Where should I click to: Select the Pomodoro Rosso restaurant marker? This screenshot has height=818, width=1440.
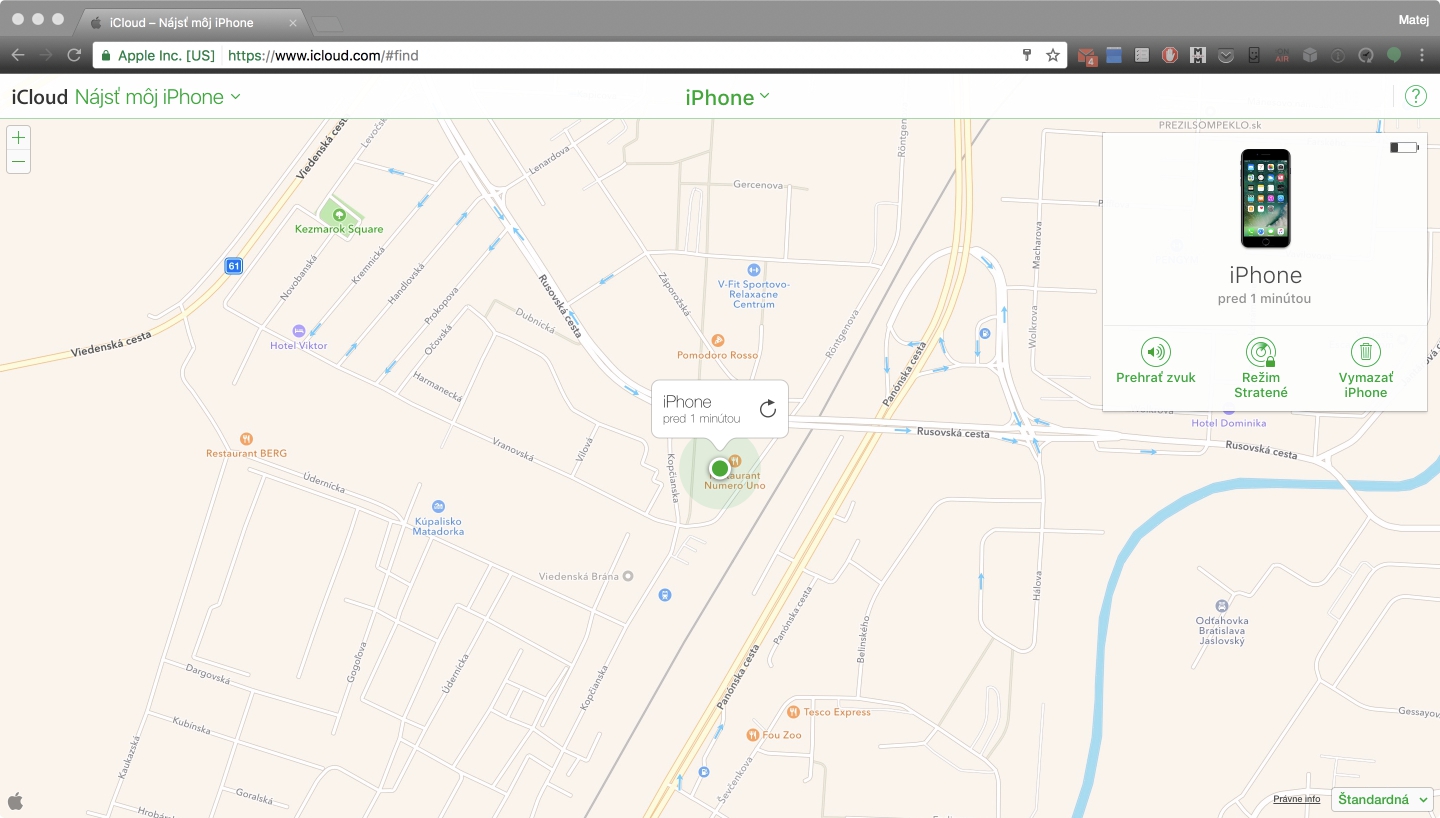[717, 340]
